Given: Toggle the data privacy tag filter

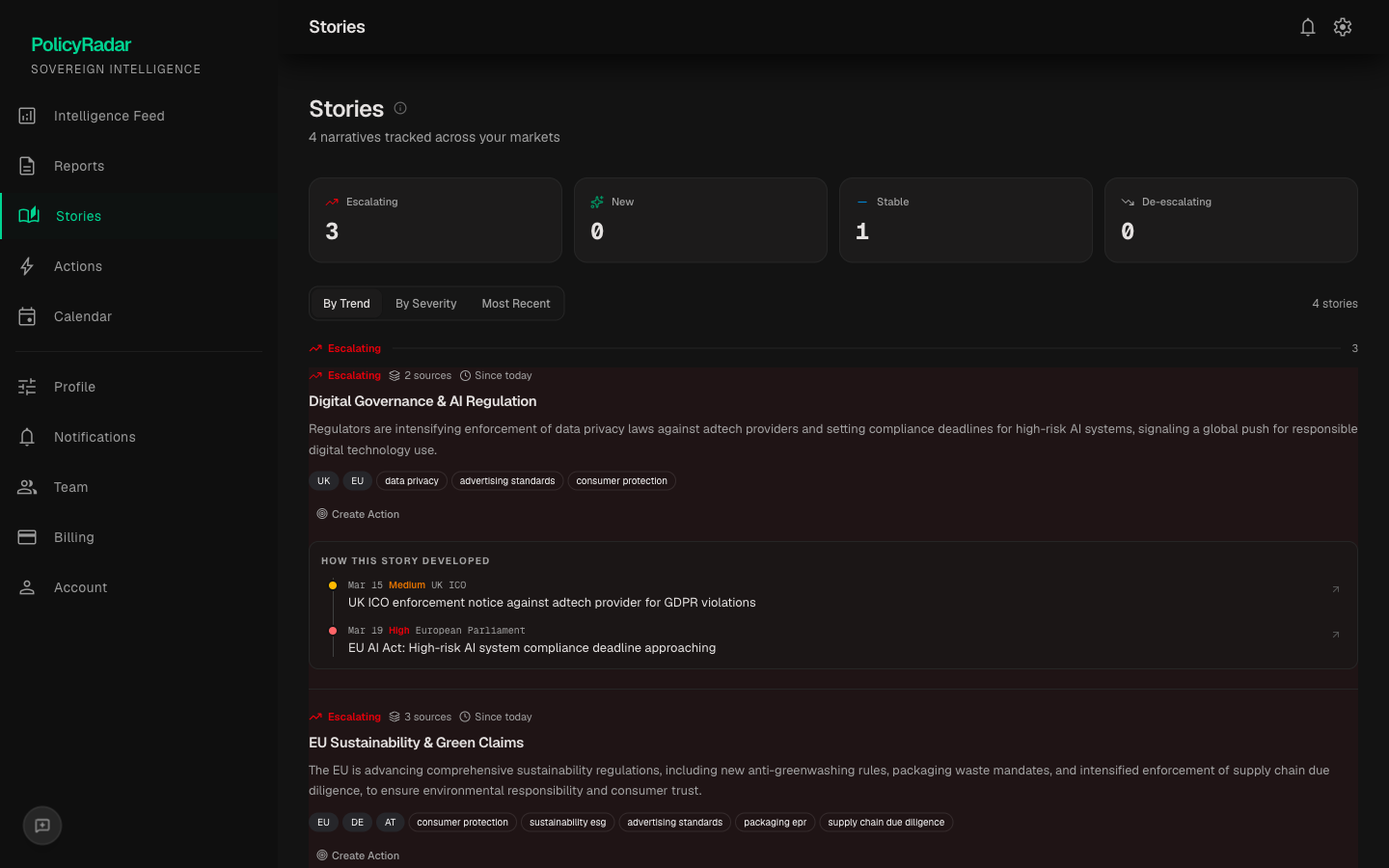Looking at the screenshot, I should [x=411, y=480].
